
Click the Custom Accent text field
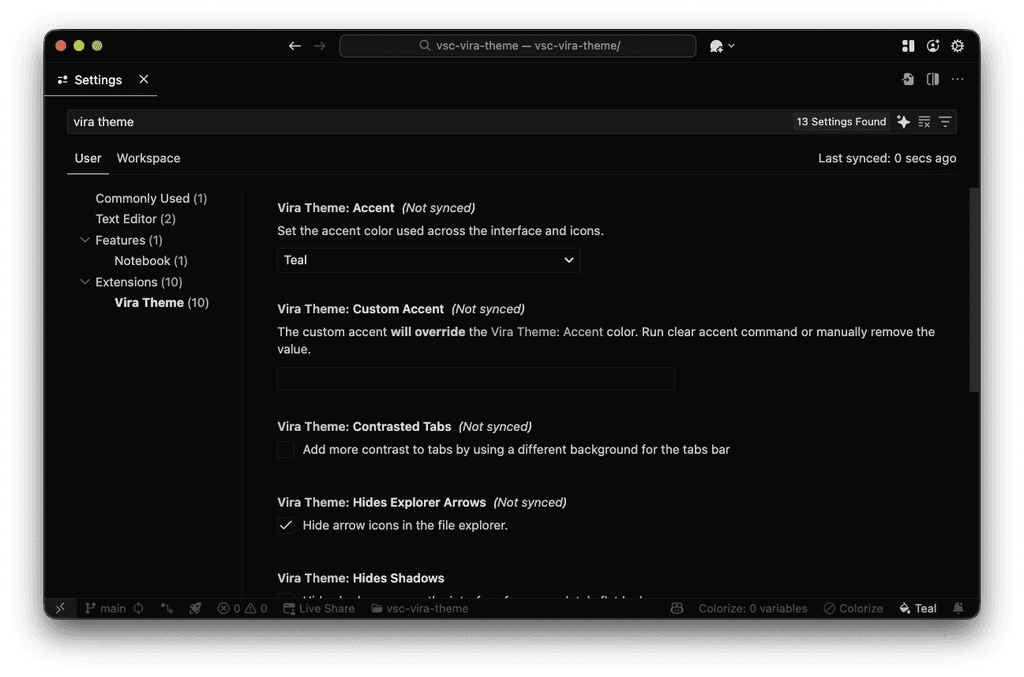pos(475,378)
